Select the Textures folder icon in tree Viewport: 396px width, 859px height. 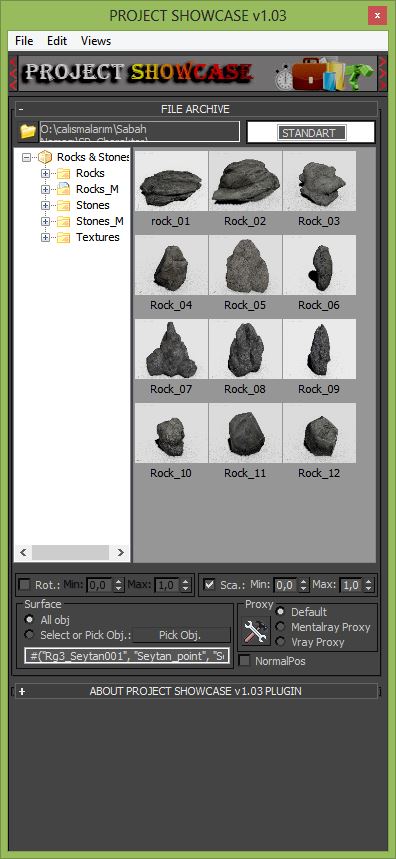pos(64,237)
